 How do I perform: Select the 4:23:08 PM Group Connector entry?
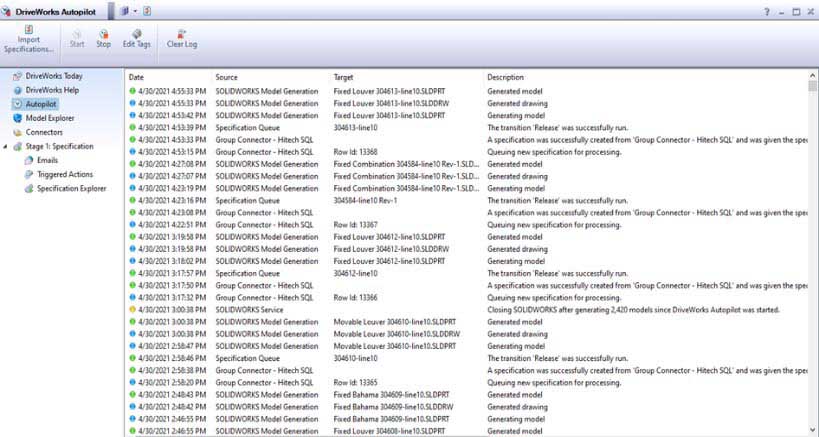click(x=468, y=212)
